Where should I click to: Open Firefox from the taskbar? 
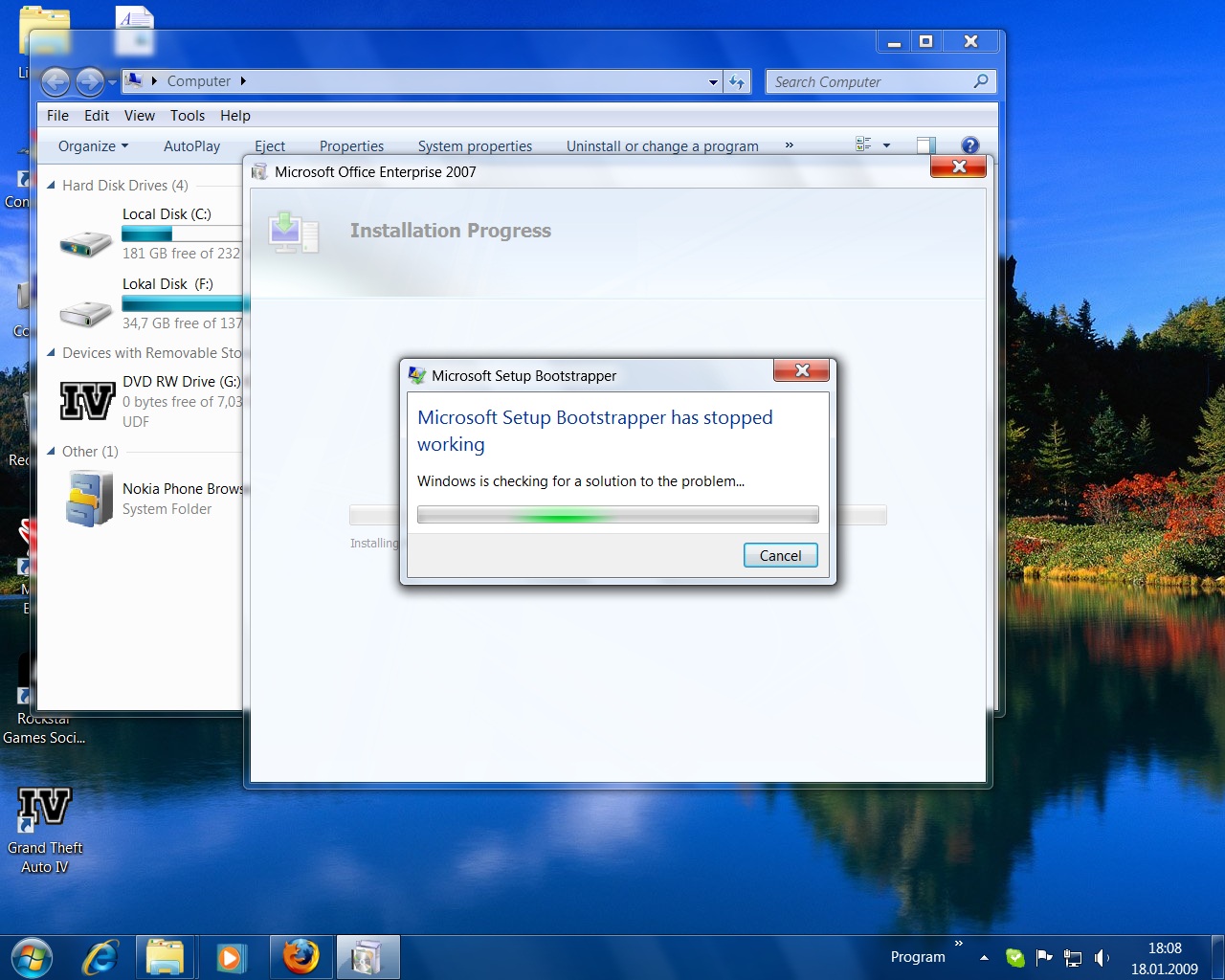pyautogui.click(x=301, y=958)
